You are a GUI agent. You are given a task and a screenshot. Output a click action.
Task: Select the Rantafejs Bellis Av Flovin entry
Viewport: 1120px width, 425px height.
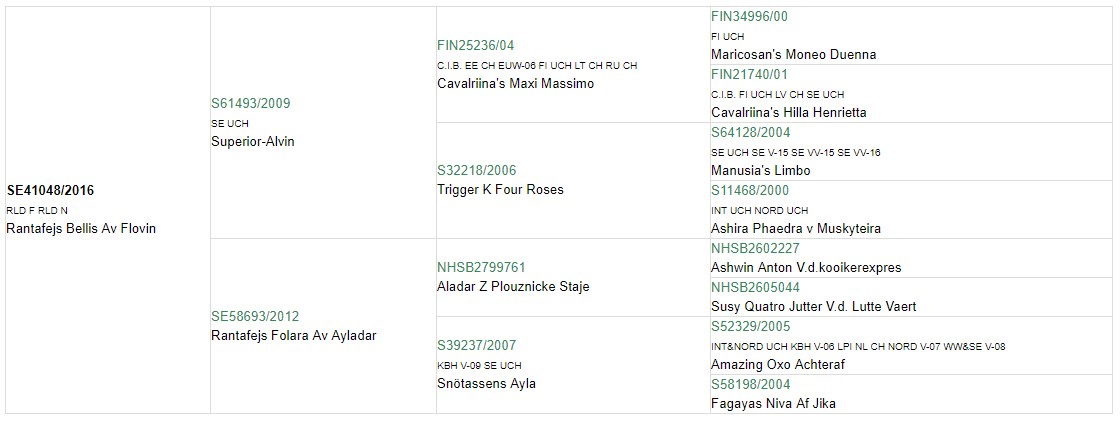[x=81, y=229]
